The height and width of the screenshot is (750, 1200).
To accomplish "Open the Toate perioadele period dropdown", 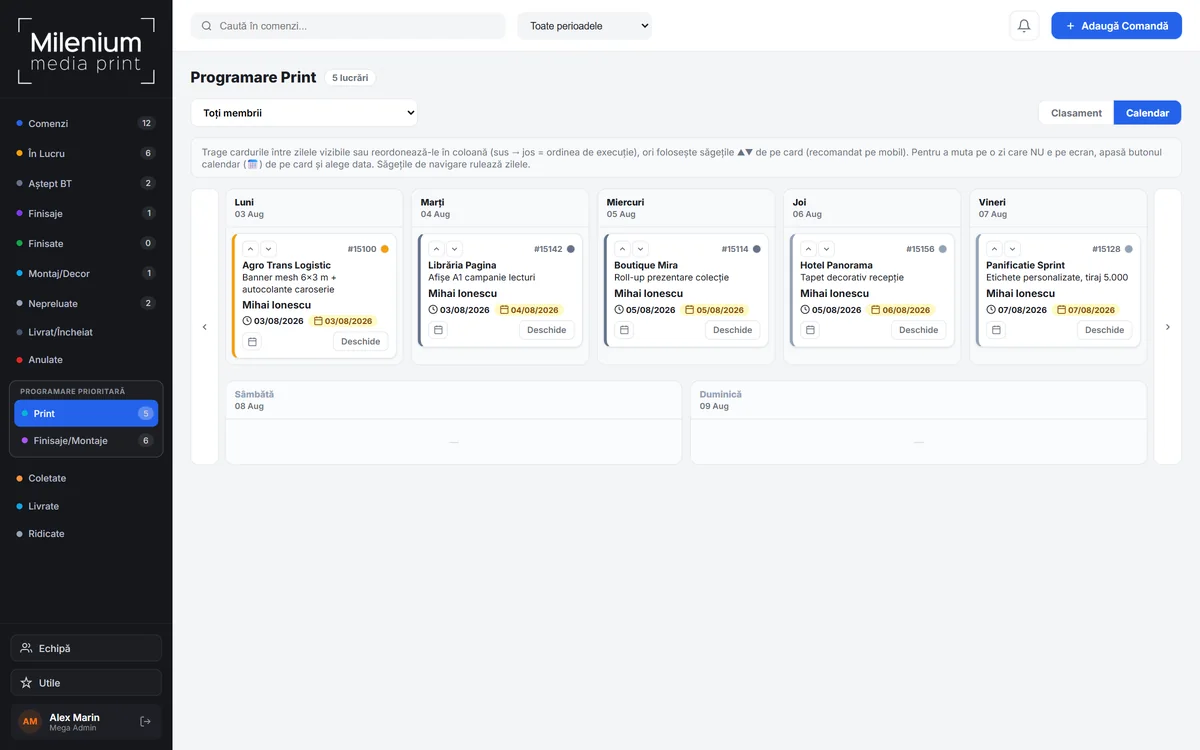I will [584, 26].
